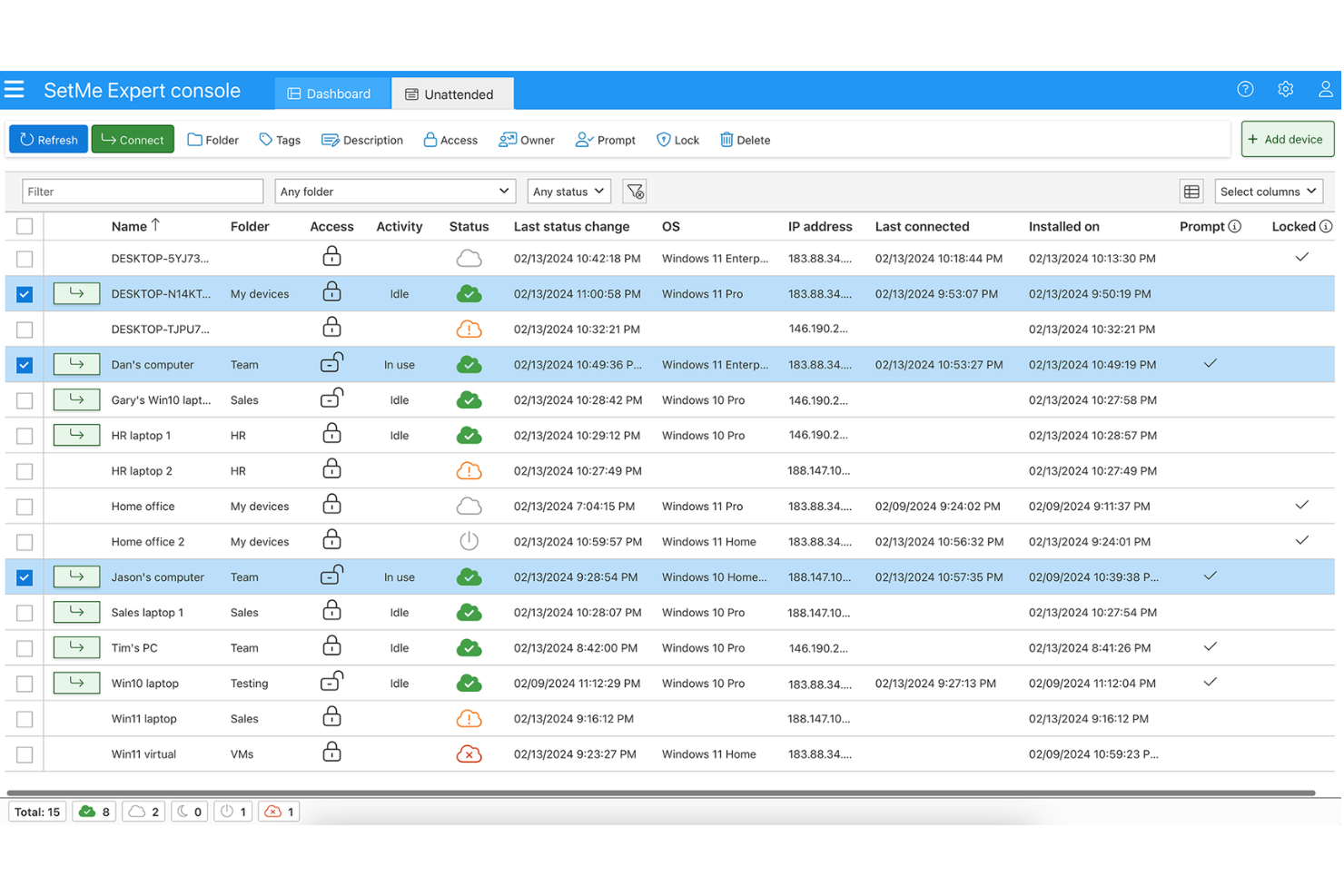Open the Any status dropdown
1344x896 pixels.
click(x=568, y=191)
